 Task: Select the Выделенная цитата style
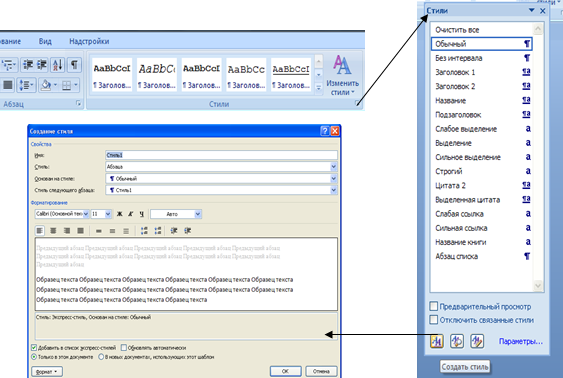pos(481,200)
